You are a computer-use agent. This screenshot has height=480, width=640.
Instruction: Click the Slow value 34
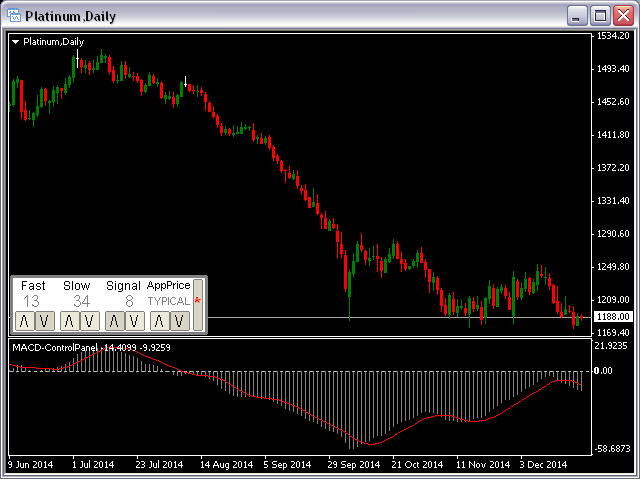click(x=81, y=302)
